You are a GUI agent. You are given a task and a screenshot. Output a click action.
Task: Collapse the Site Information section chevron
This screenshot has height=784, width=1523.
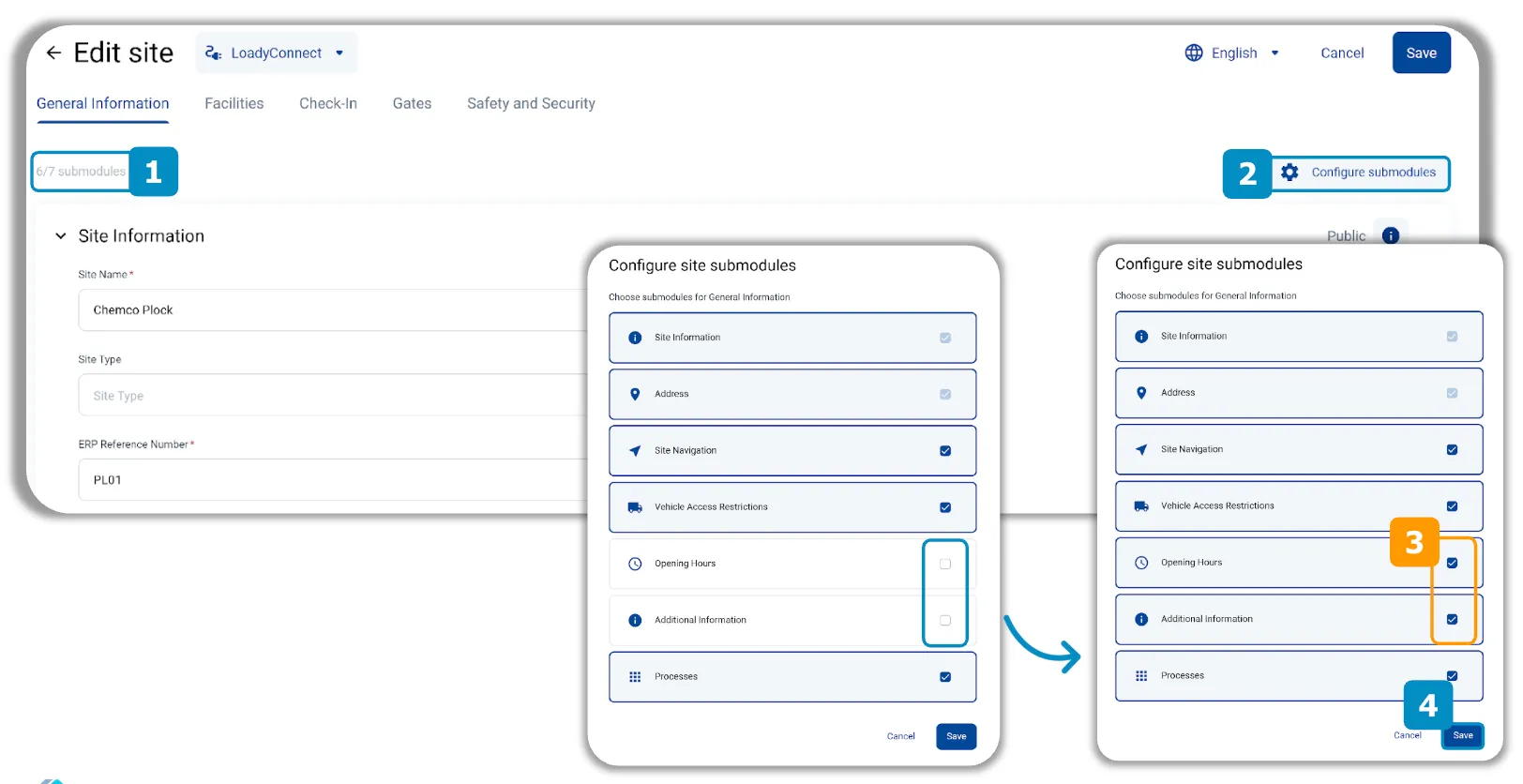coord(61,236)
